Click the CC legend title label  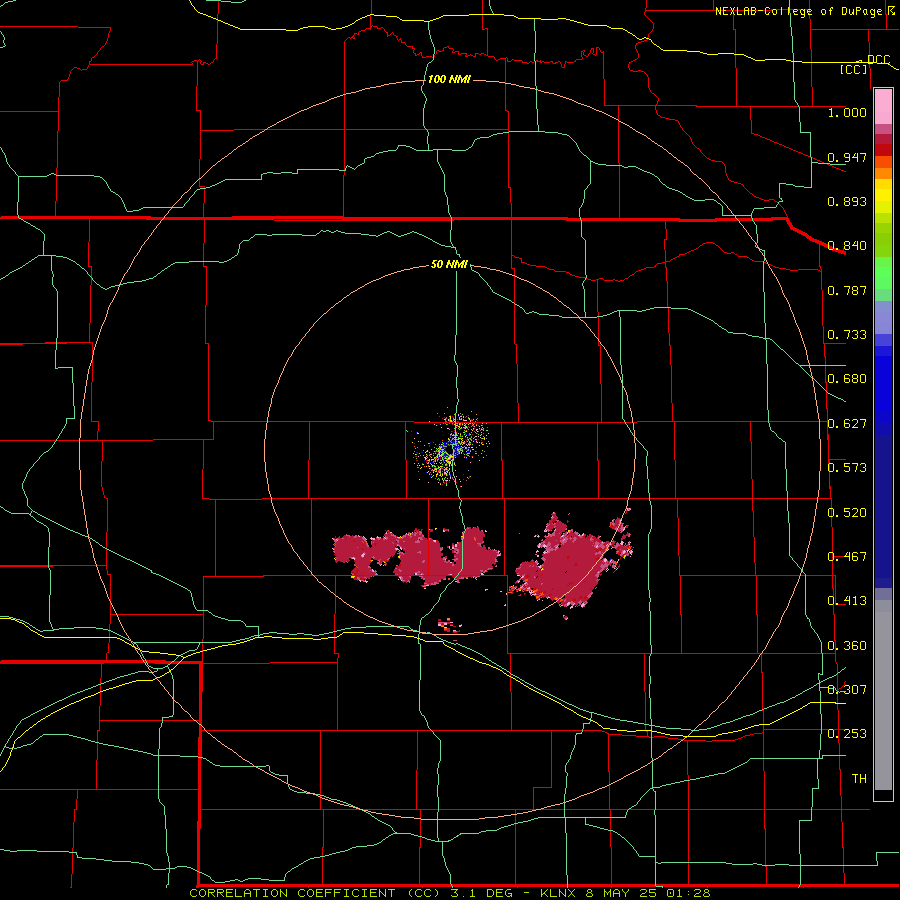point(854,69)
